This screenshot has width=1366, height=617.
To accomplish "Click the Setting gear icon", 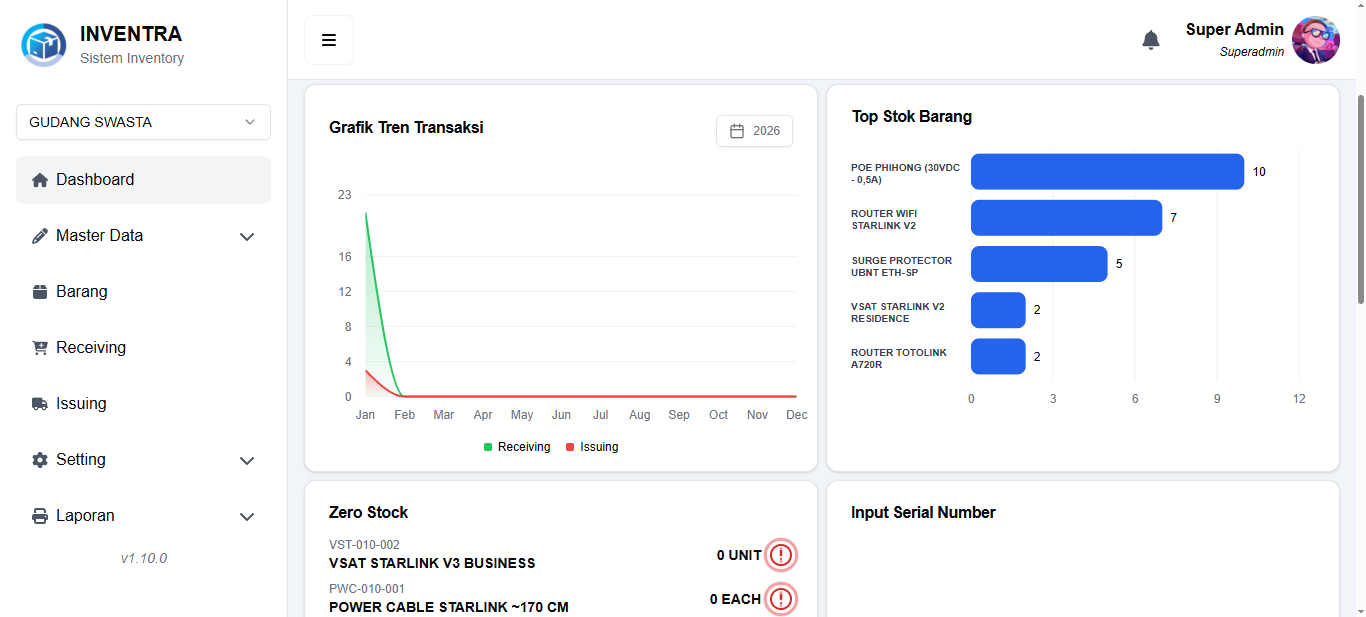I will tap(40, 459).
